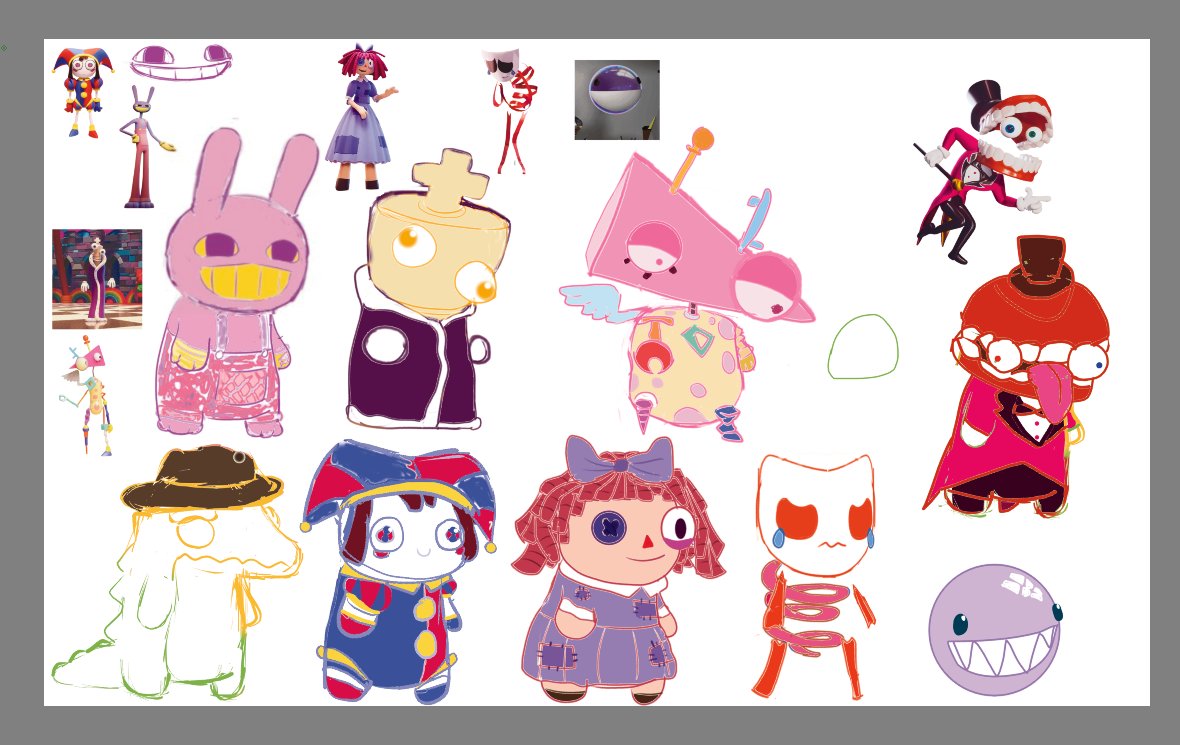Select the top-hat dentures ringmaster reference image
Screen dimensions: 1180x745
(x=983, y=172)
